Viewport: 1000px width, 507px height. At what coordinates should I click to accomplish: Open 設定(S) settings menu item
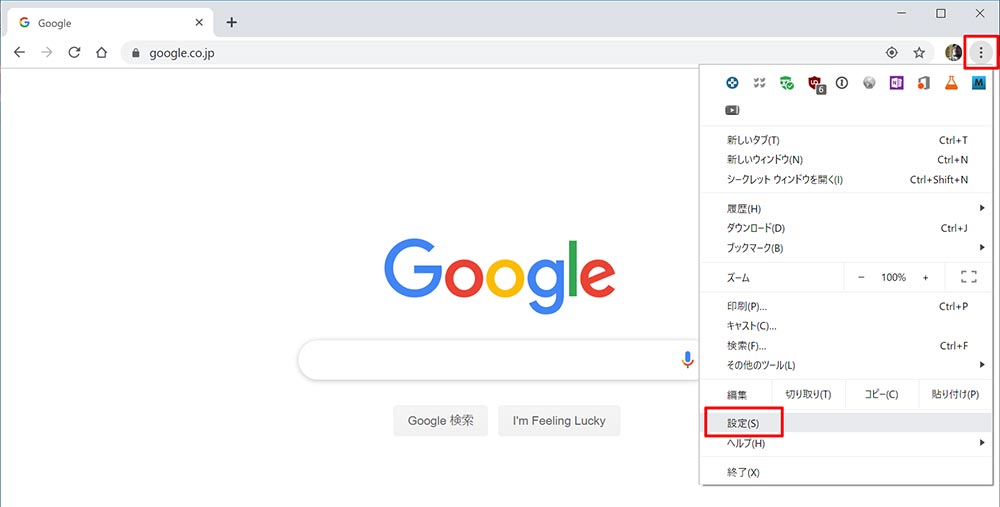pyautogui.click(x=846, y=423)
